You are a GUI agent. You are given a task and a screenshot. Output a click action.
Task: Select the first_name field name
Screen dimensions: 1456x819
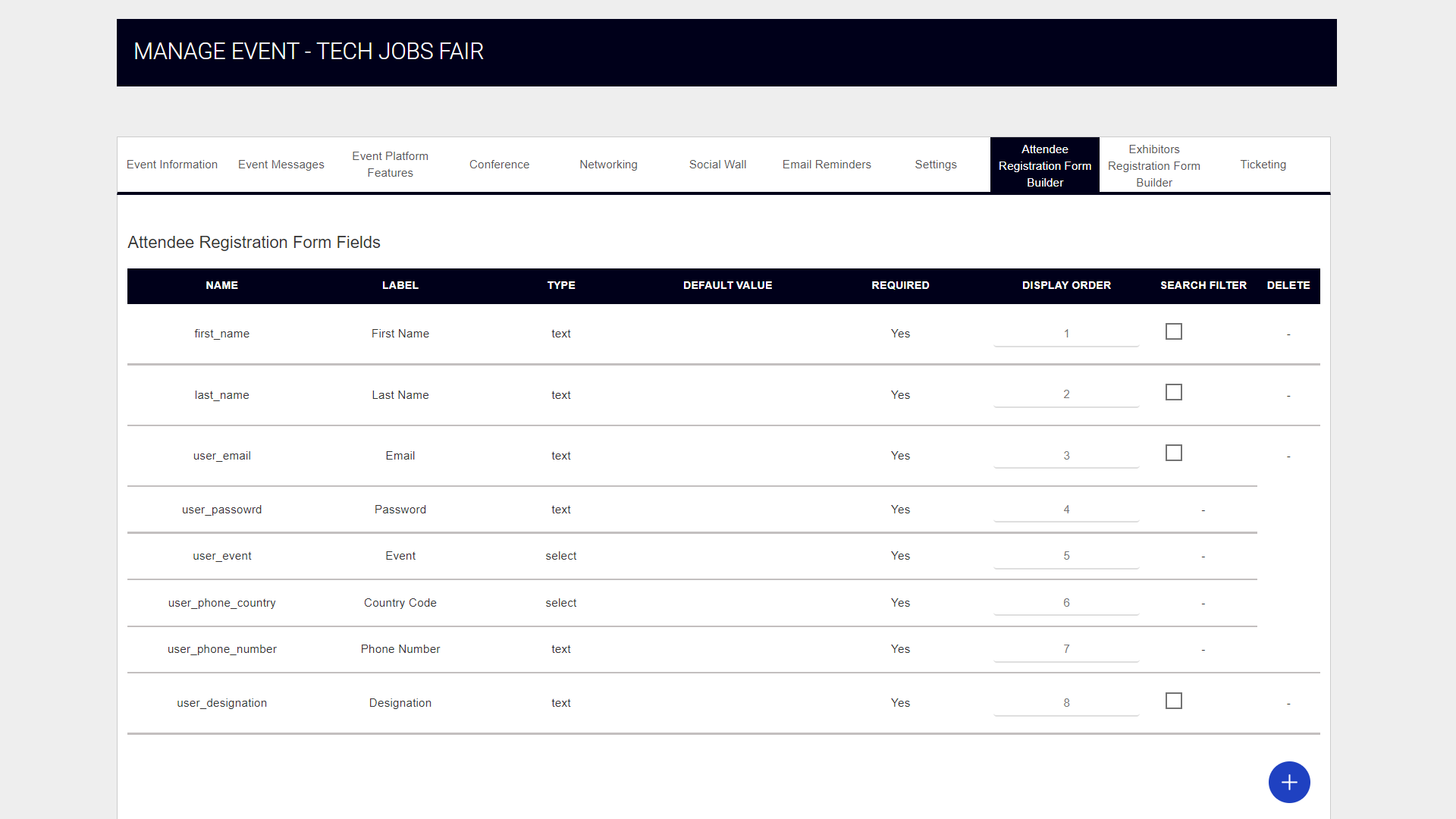[x=222, y=334]
